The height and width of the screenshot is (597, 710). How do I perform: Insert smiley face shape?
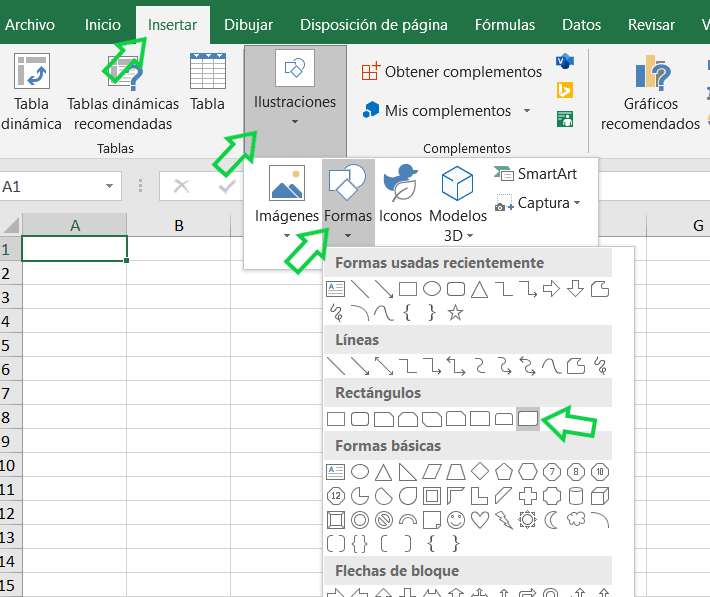[x=456, y=520]
